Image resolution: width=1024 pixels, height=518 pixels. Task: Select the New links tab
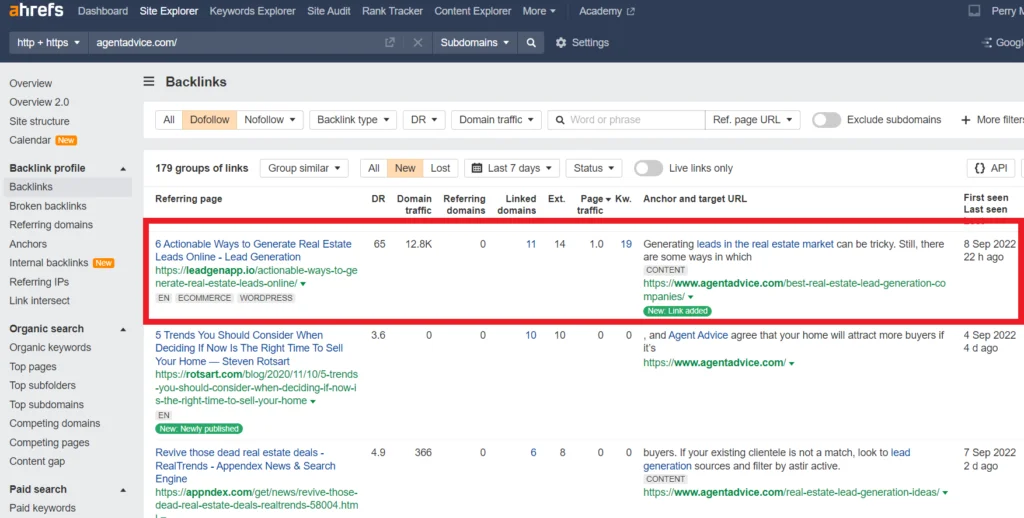[405, 168]
